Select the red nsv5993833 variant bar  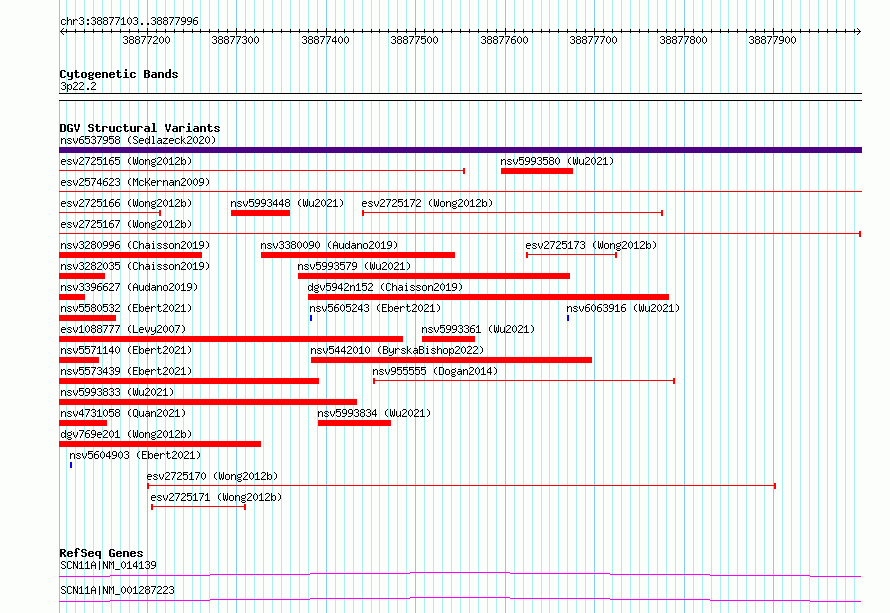[208, 402]
